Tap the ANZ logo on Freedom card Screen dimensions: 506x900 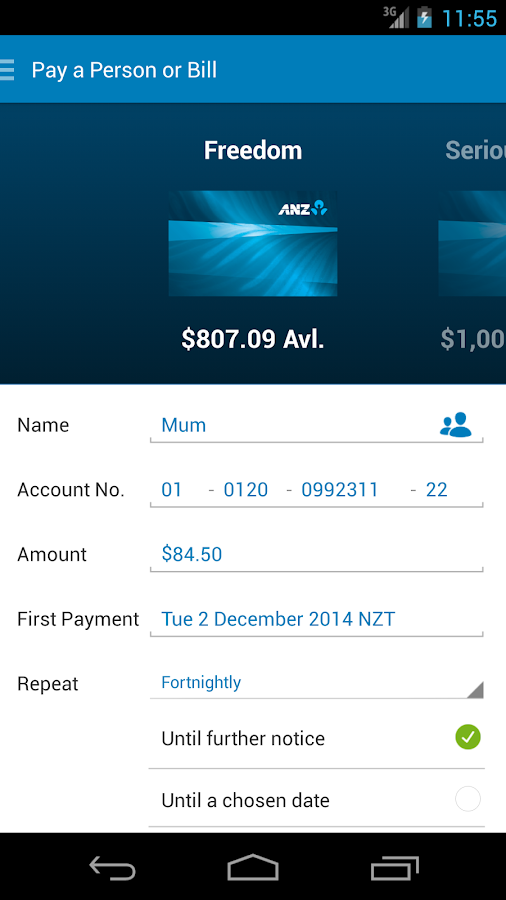pos(303,208)
